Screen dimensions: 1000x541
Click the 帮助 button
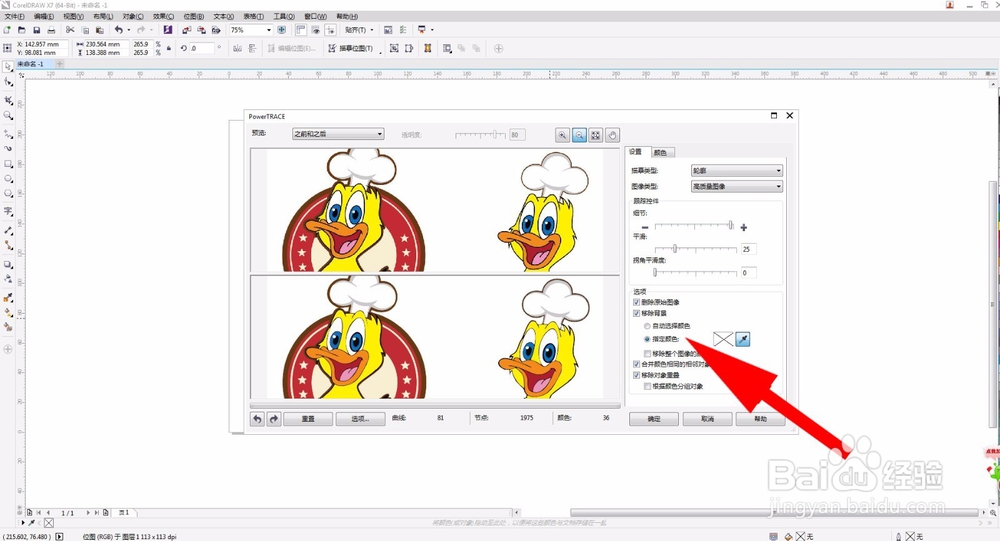(760, 419)
